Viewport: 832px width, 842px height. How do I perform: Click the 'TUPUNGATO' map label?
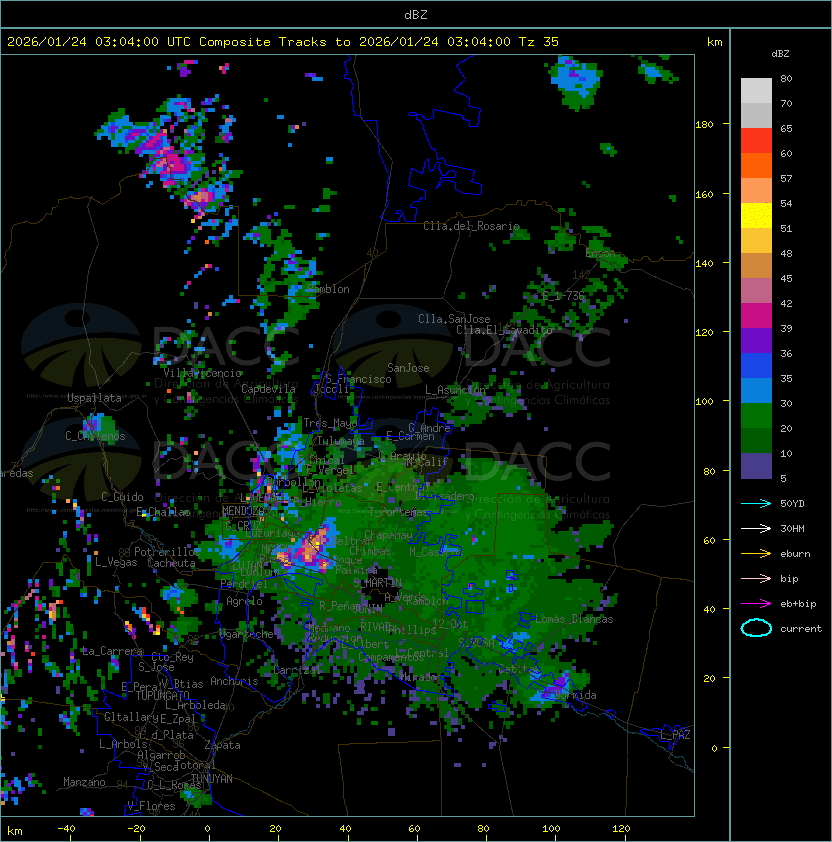(x=163, y=695)
